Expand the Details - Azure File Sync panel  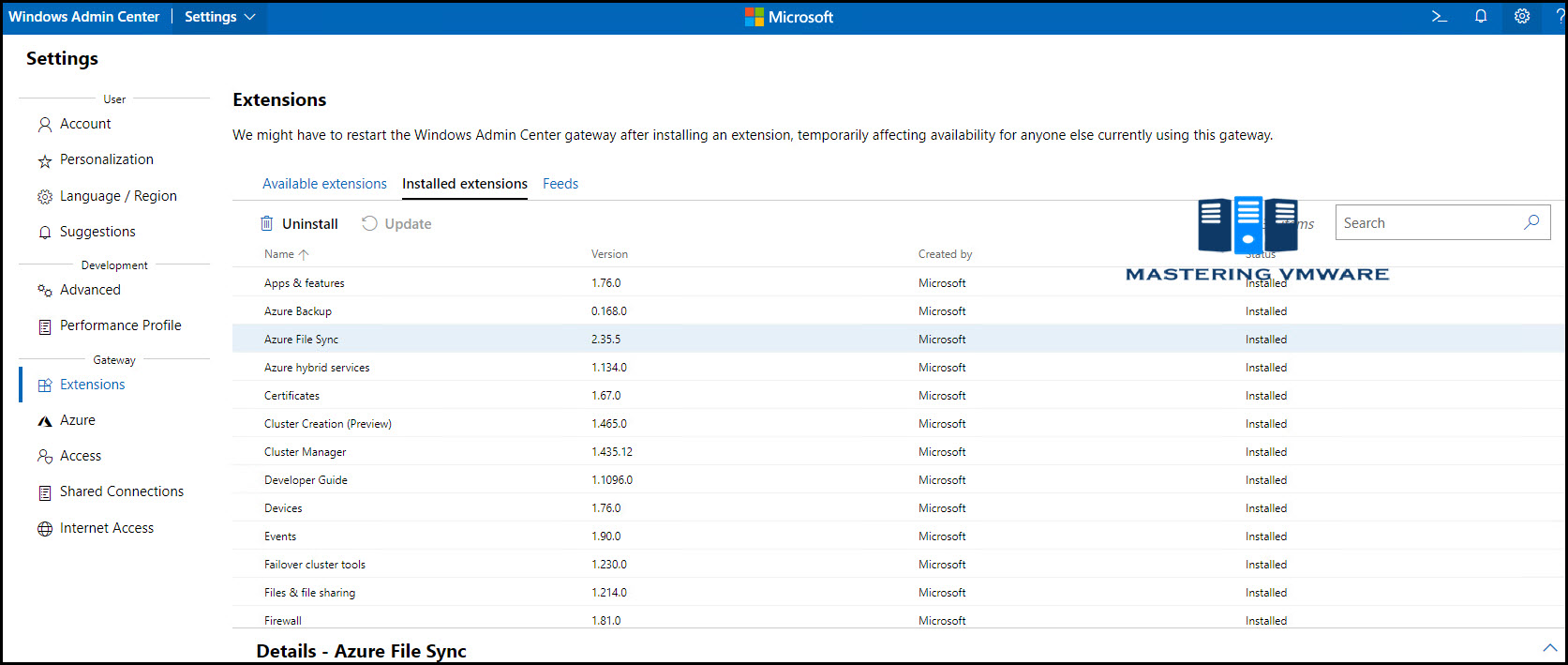coord(1549,648)
